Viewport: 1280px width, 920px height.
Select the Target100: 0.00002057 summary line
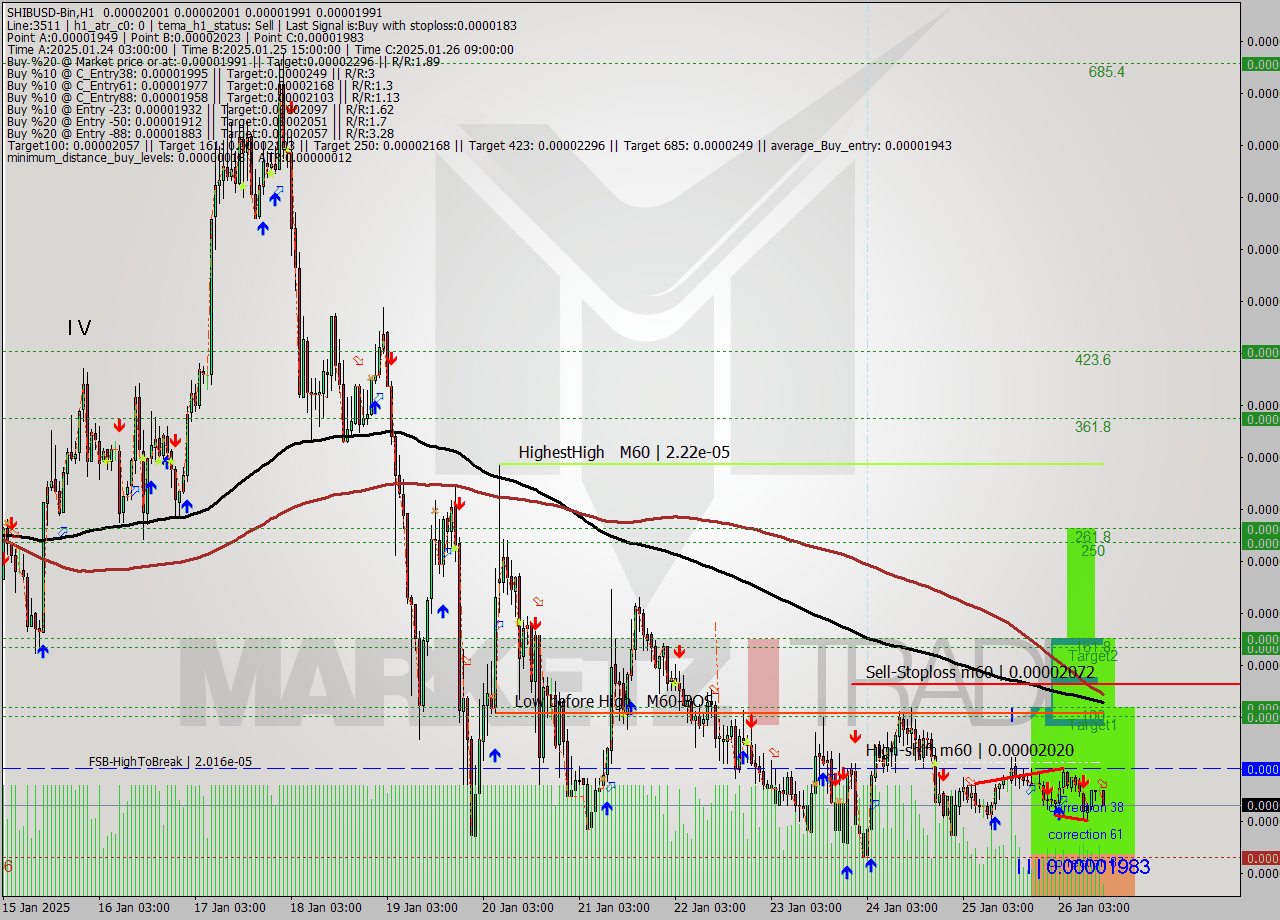pyautogui.click(x=478, y=145)
